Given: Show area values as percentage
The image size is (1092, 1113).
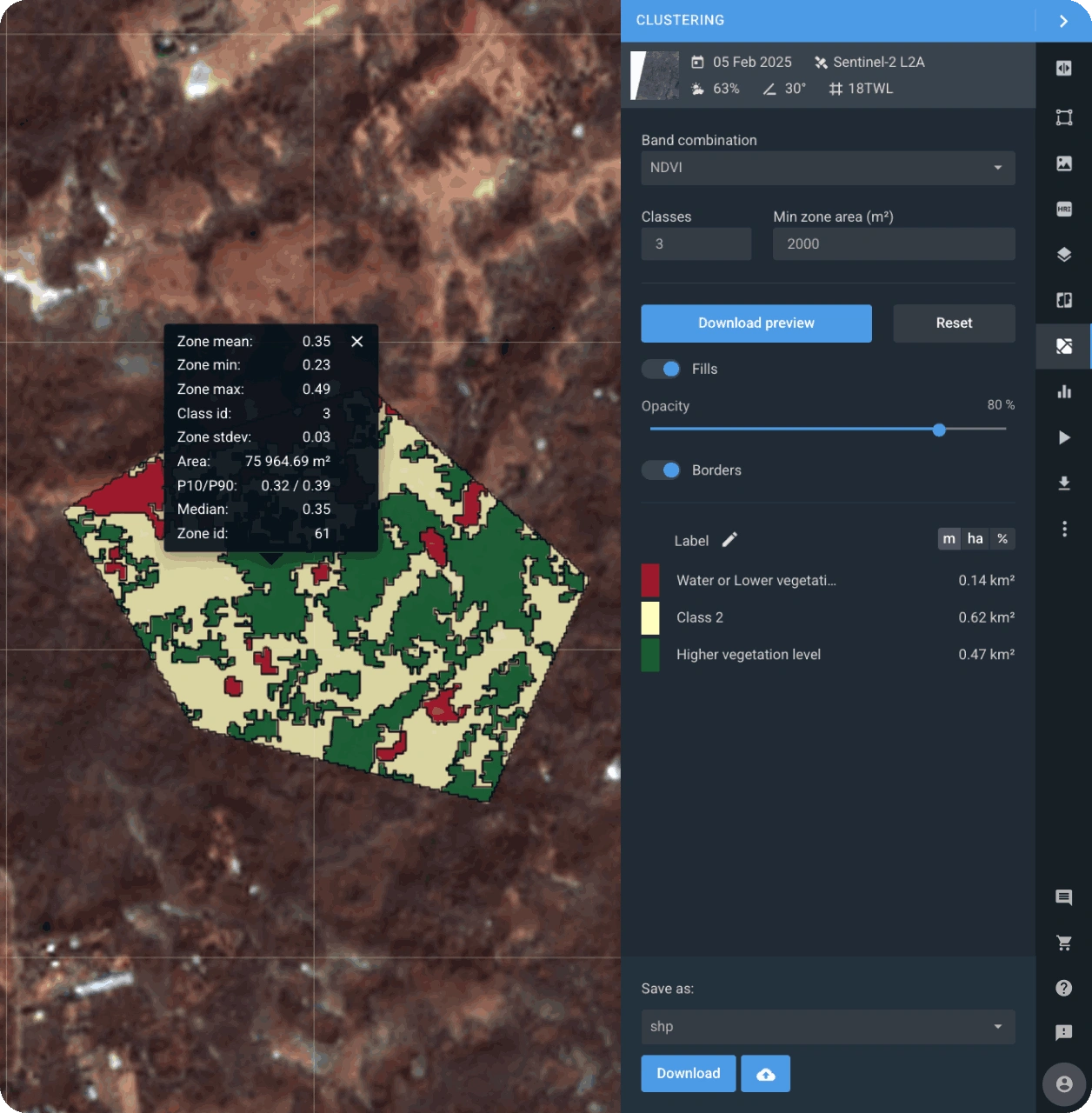Looking at the screenshot, I should tap(1002, 539).
